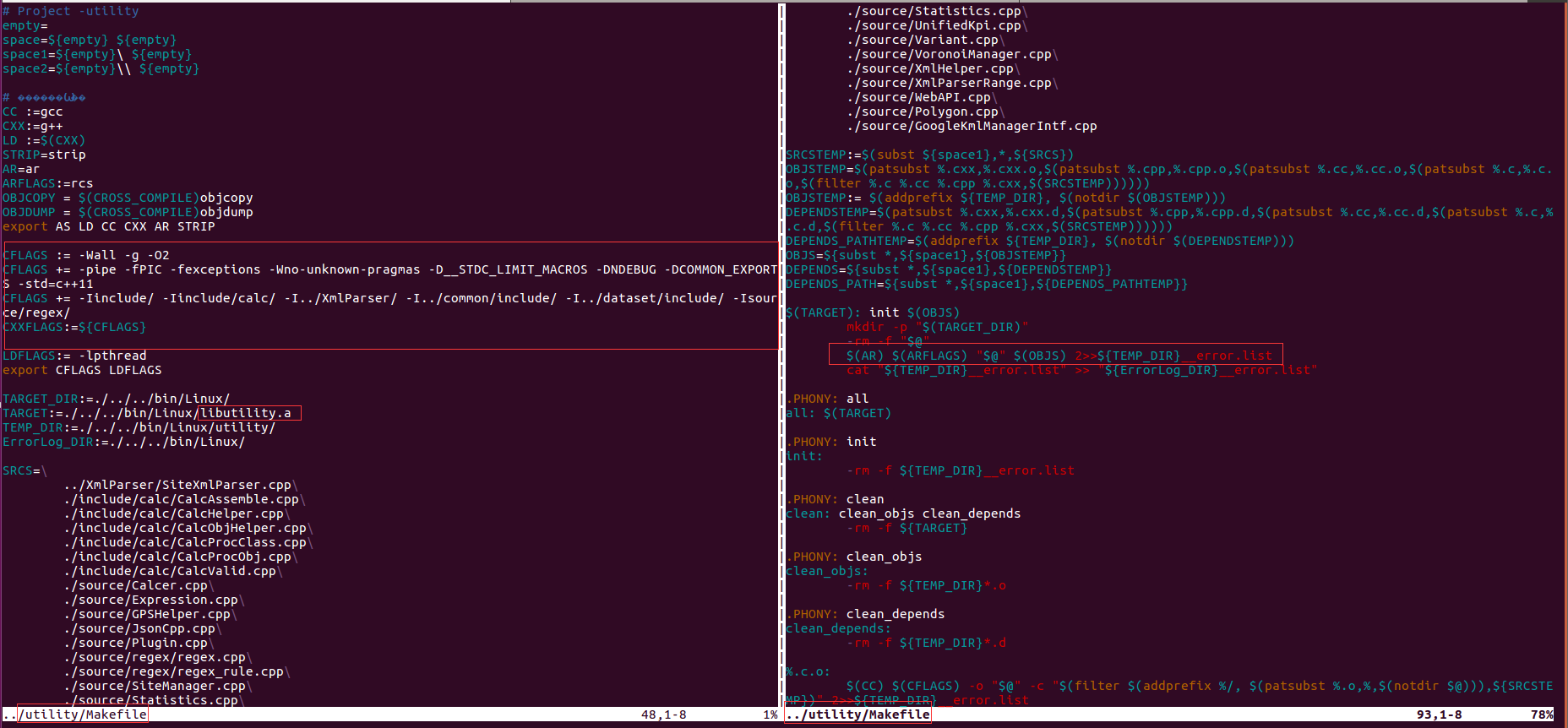Click the DEPENDS_PATHTEMP=$(addprefix ...) line
Screen dimensions: 1568x728
[x=1041, y=241]
